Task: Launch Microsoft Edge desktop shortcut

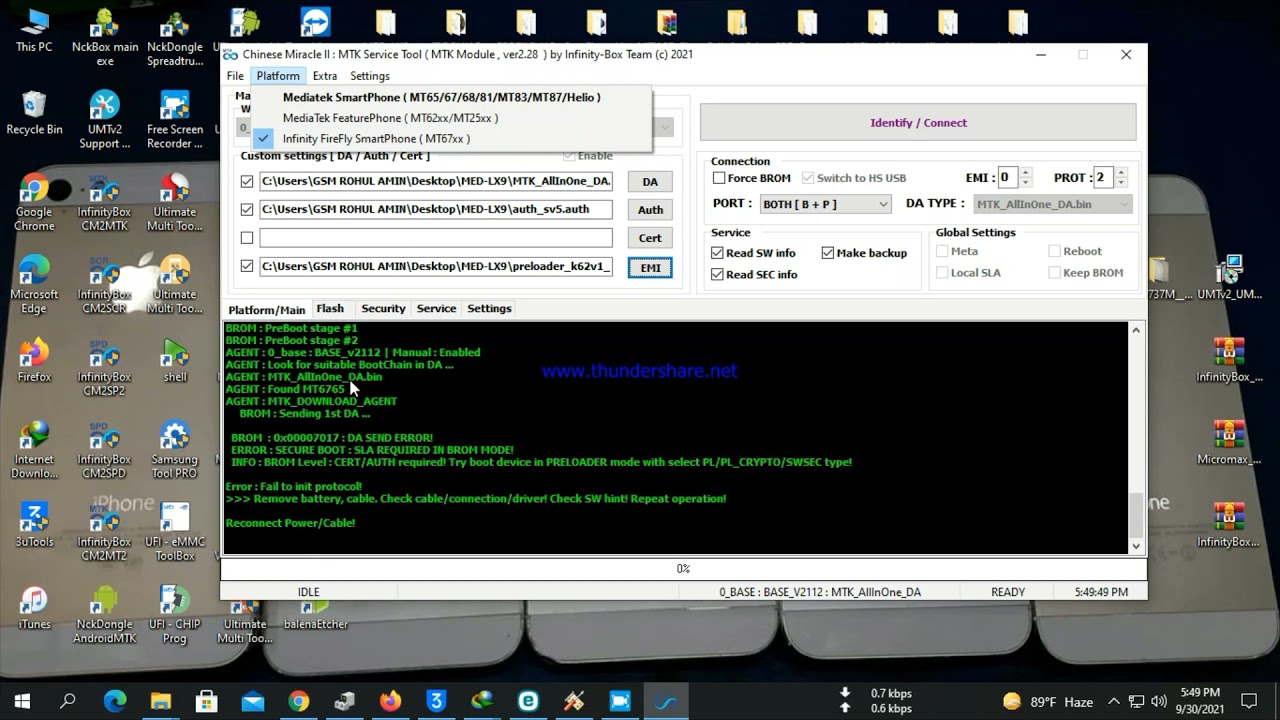Action: pyautogui.click(x=34, y=285)
